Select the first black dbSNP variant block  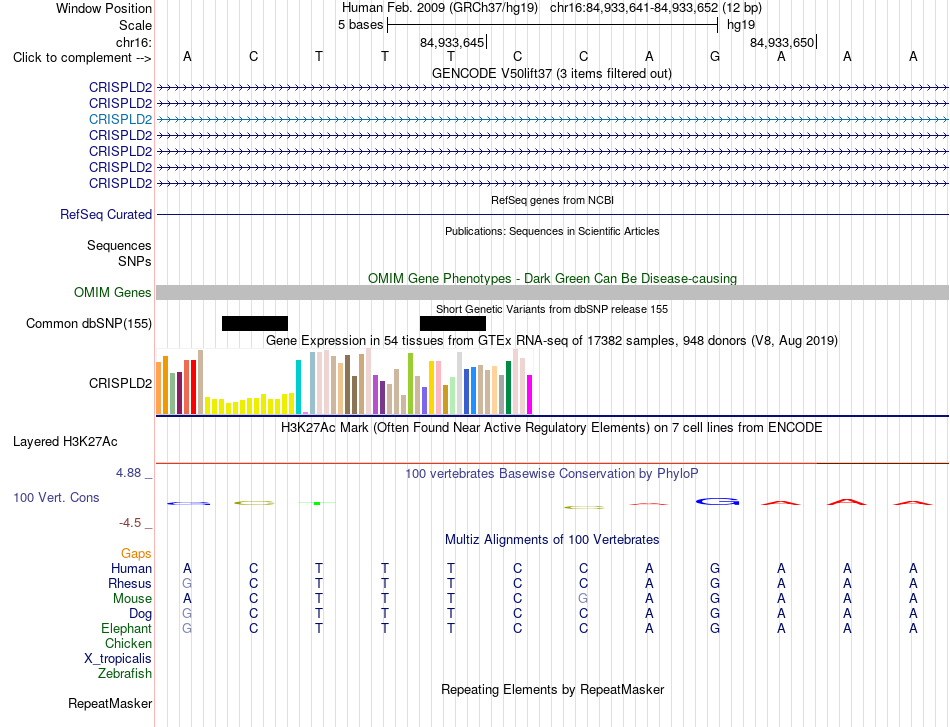click(254, 324)
